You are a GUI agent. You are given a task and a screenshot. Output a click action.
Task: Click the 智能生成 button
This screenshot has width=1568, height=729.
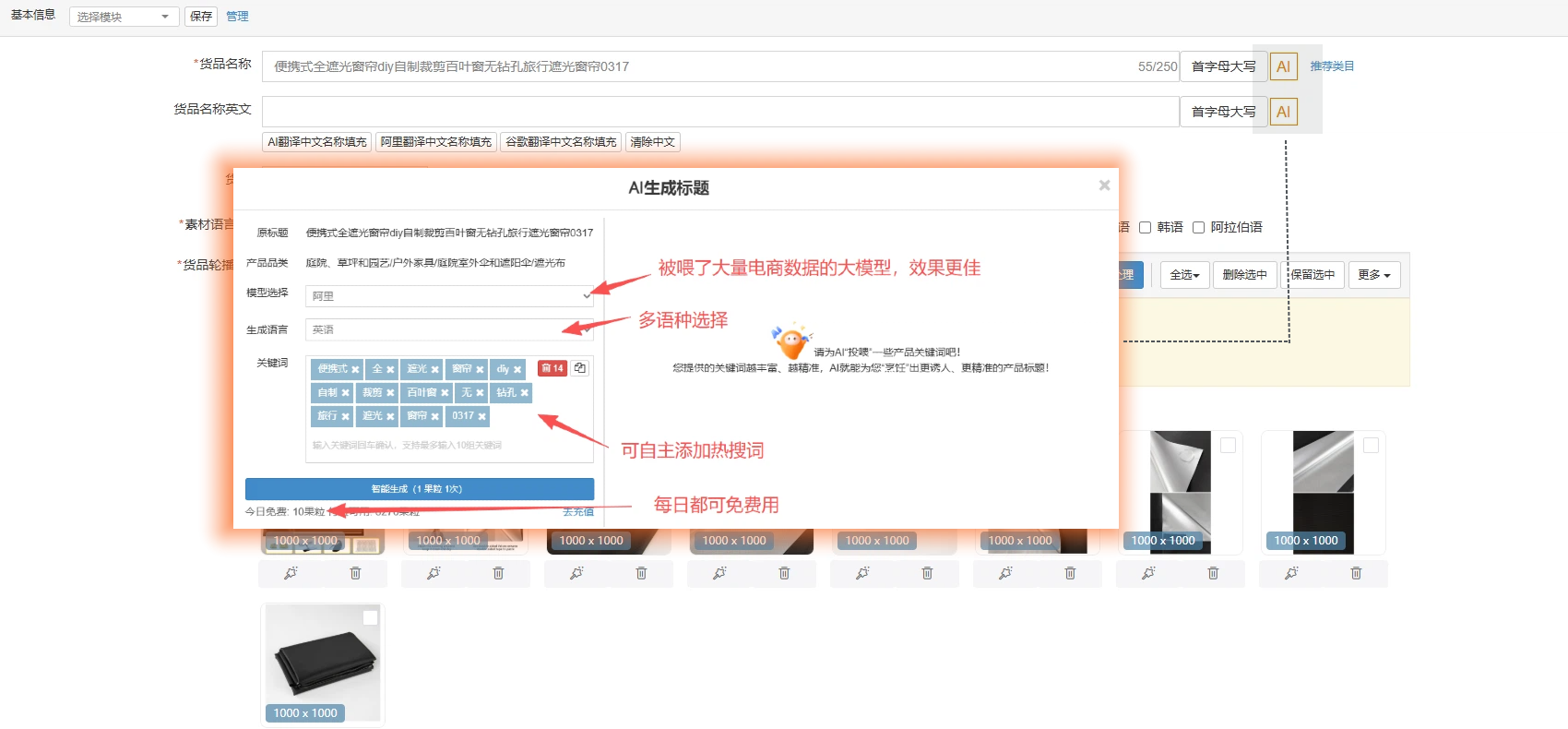point(419,489)
